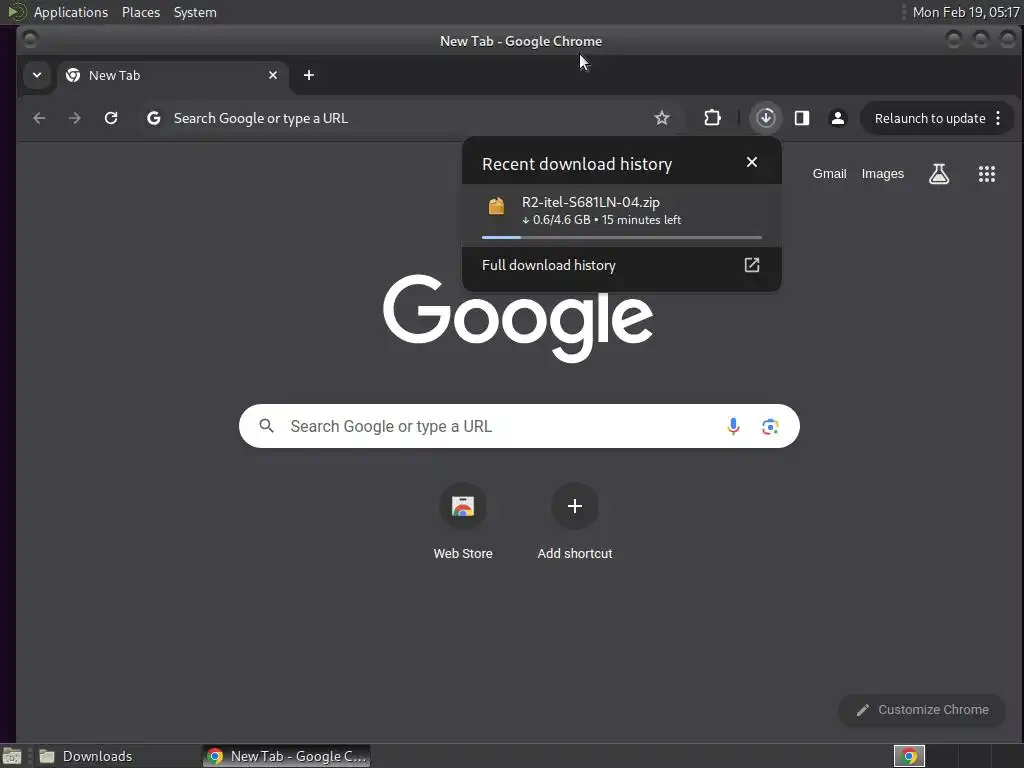Search by image with Google Lens icon
Viewport: 1024px width, 768px height.
click(x=770, y=426)
